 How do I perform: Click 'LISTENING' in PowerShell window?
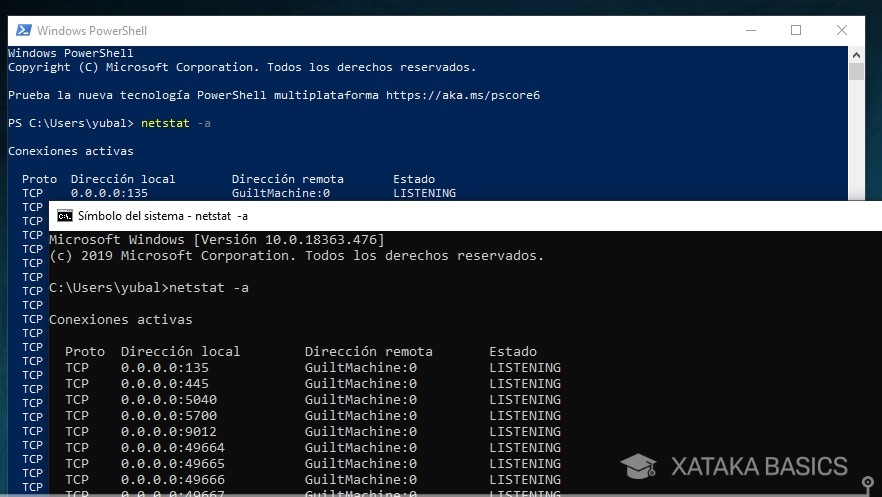(425, 193)
